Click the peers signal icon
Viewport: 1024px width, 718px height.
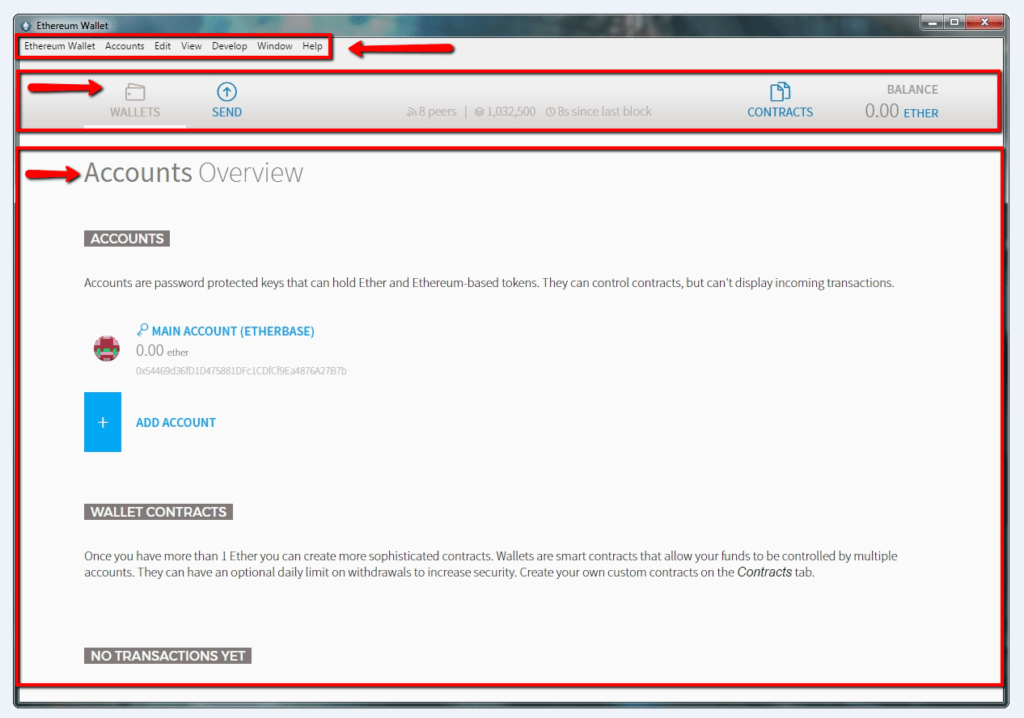tap(411, 112)
